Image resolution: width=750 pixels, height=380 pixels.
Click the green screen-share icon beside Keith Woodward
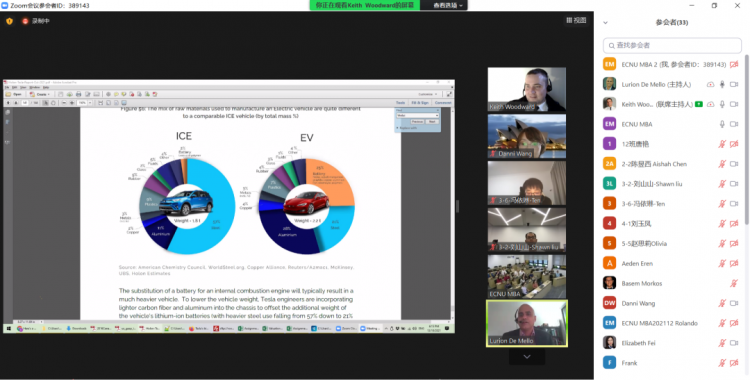pyautogui.click(x=699, y=104)
